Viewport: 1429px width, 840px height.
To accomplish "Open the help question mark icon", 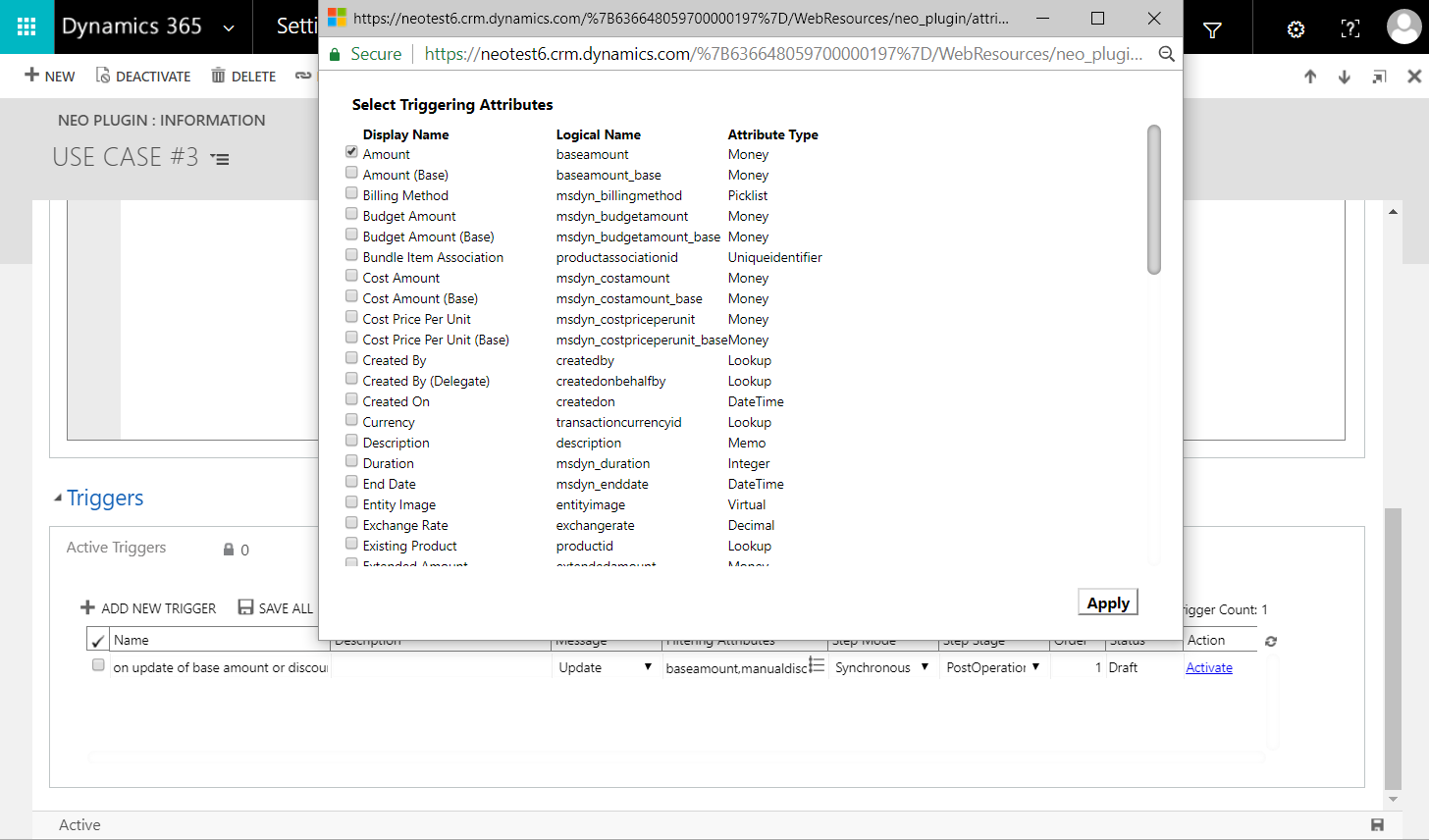I will coord(1350,29).
